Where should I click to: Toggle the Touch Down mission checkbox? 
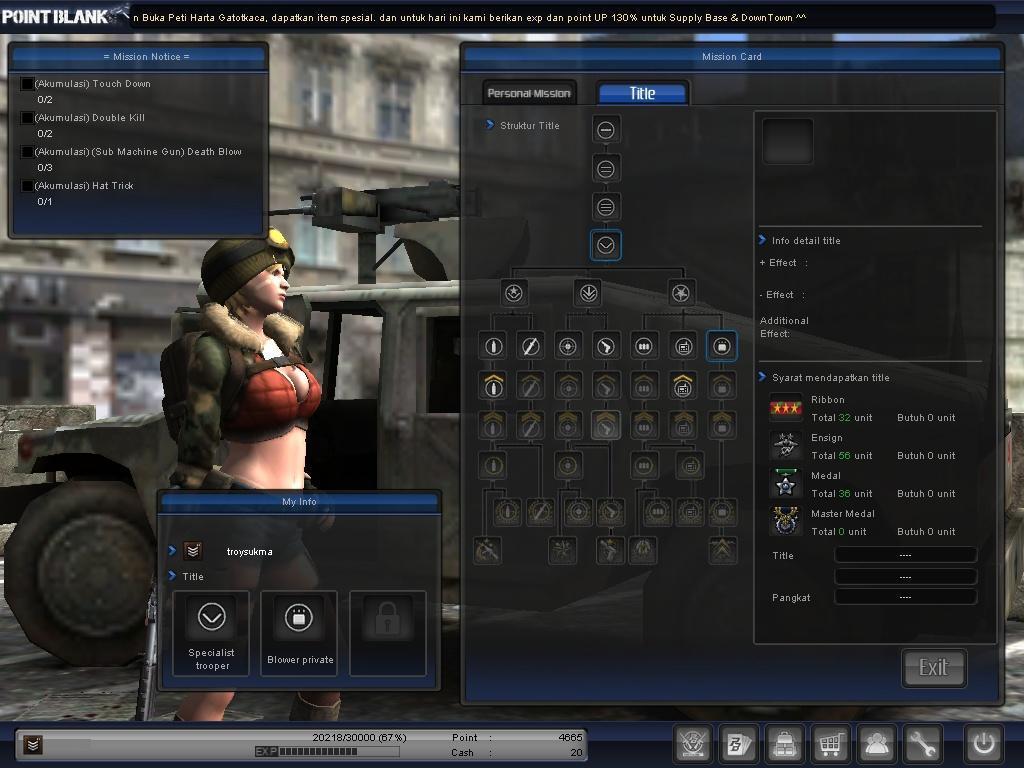(x=27, y=84)
